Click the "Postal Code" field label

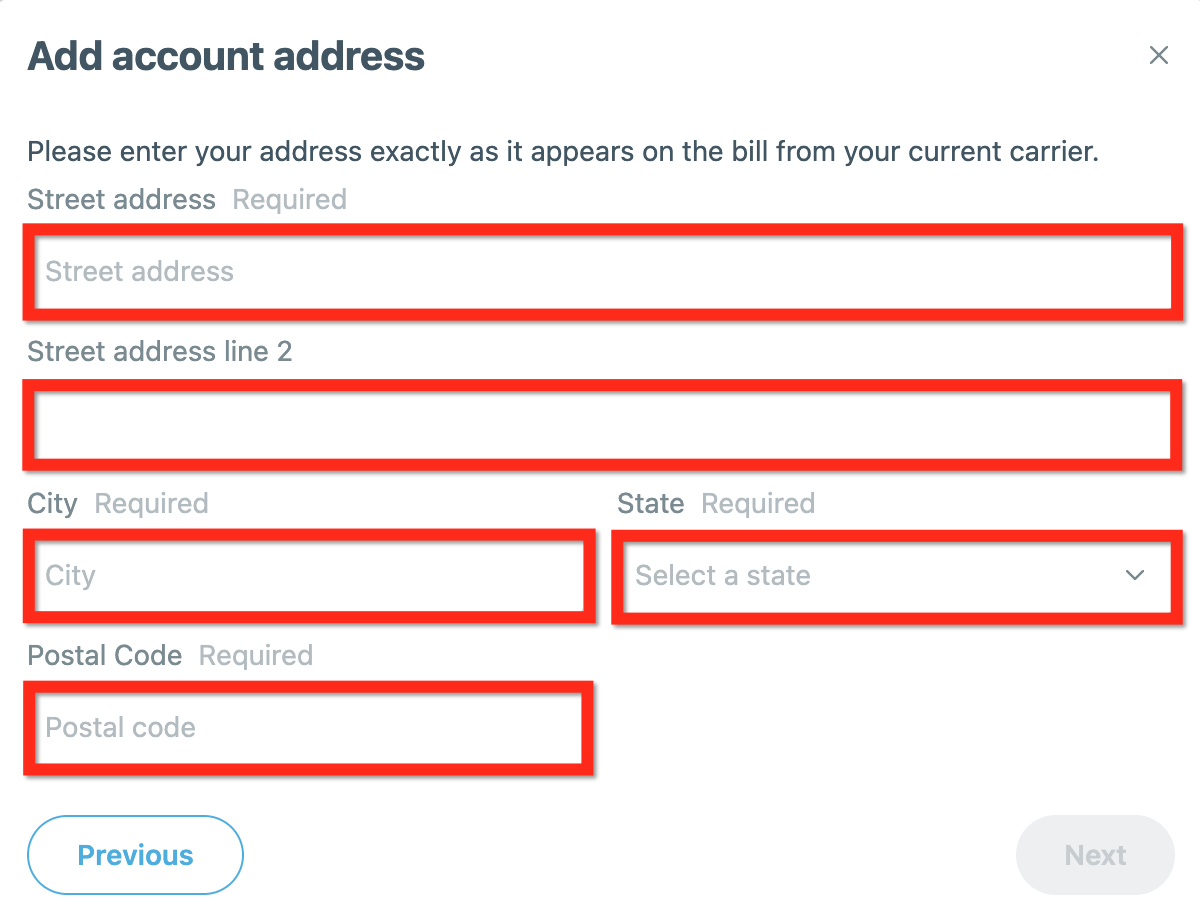[105, 656]
